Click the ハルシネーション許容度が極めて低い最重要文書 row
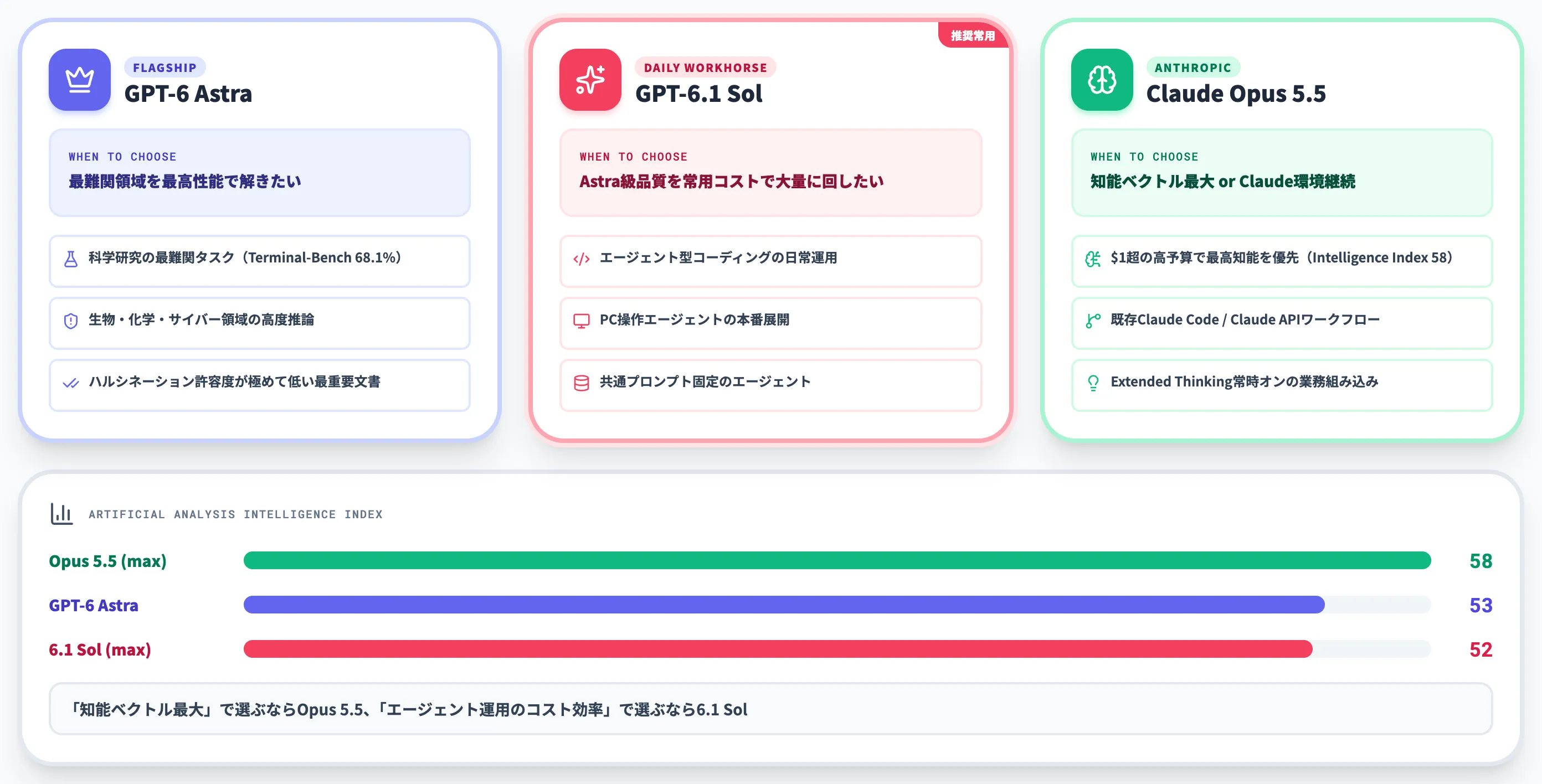Viewport: 1542px width, 784px height. click(259, 385)
